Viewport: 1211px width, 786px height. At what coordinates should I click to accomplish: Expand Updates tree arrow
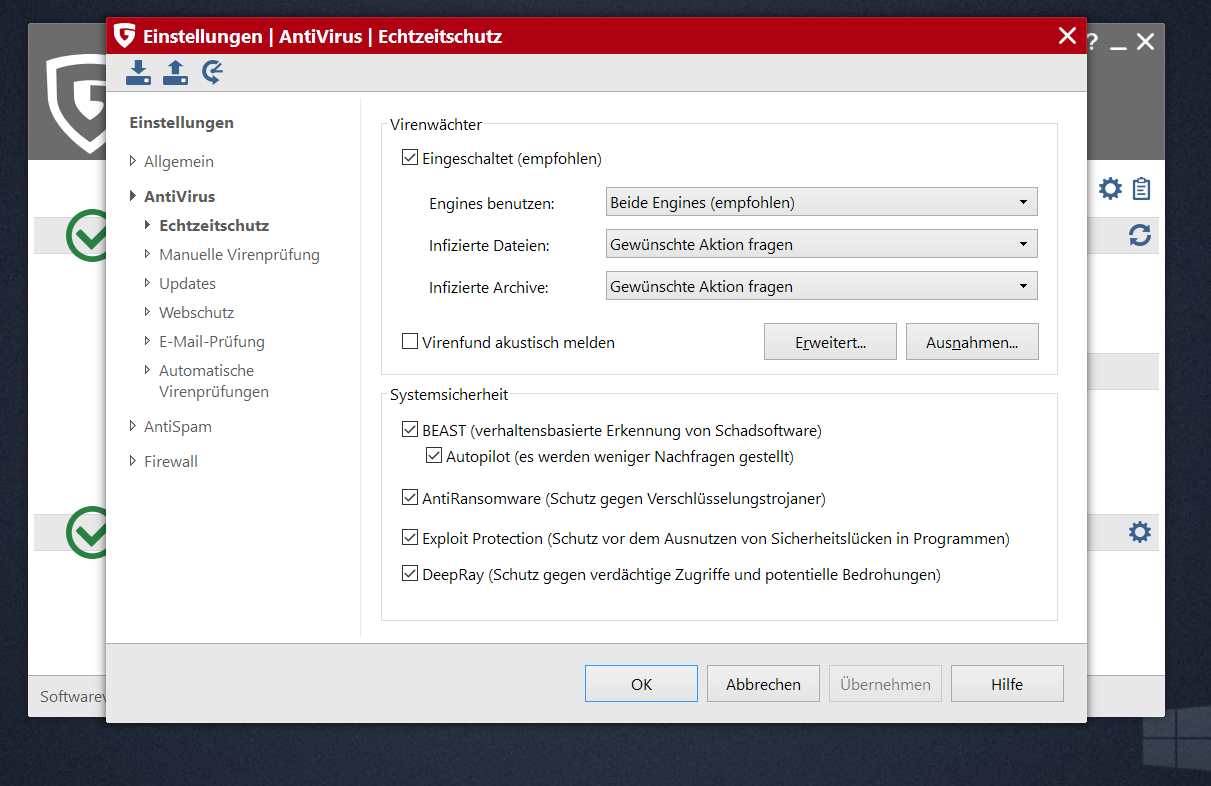148,283
